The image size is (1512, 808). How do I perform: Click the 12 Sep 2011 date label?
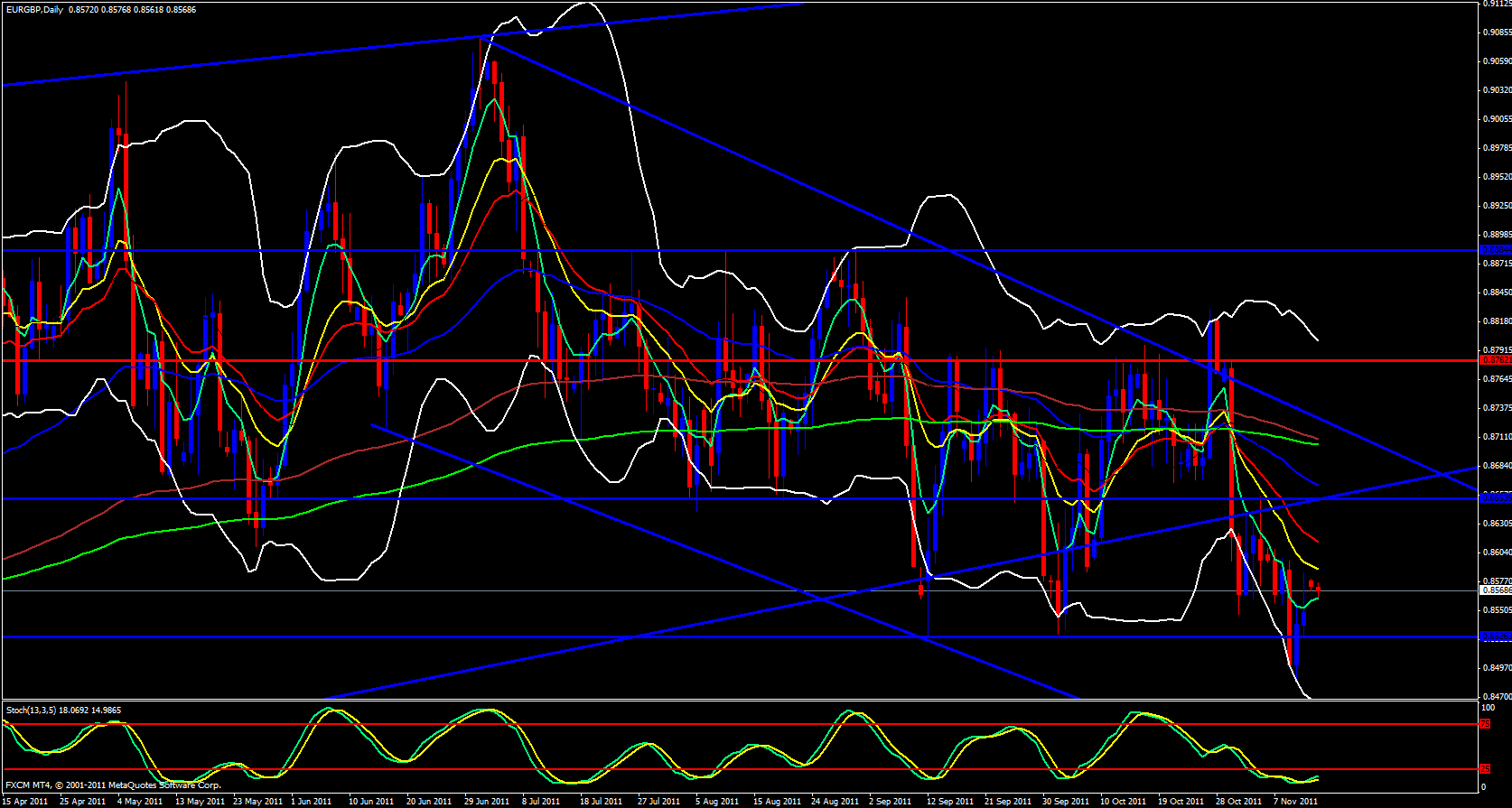tap(949, 802)
